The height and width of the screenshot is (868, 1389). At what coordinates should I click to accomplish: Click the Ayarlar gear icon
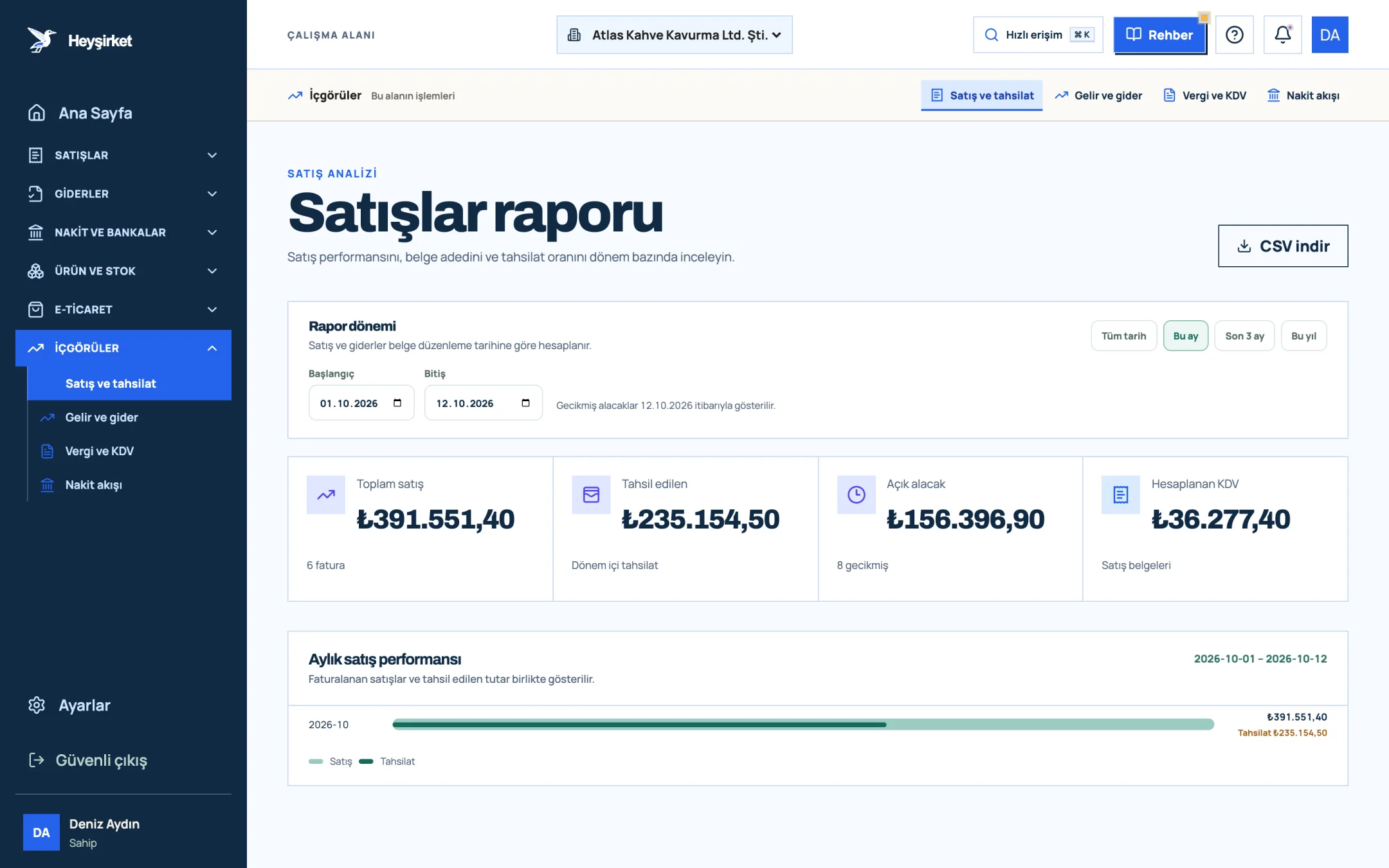[x=37, y=705]
